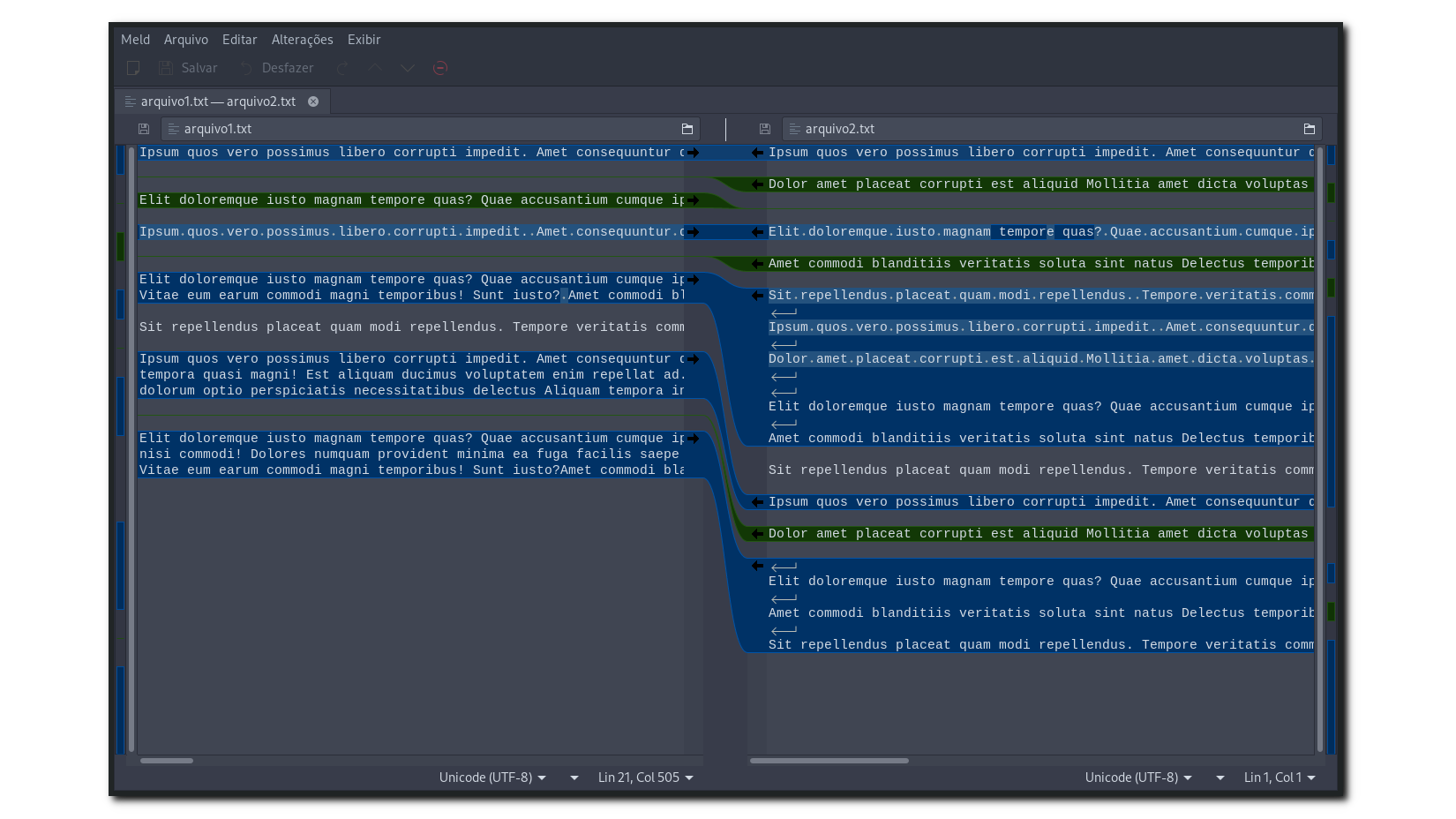Click right pane horizontal scrollbar thumb
Viewport: 1456px width, 819px height.
click(x=829, y=761)
